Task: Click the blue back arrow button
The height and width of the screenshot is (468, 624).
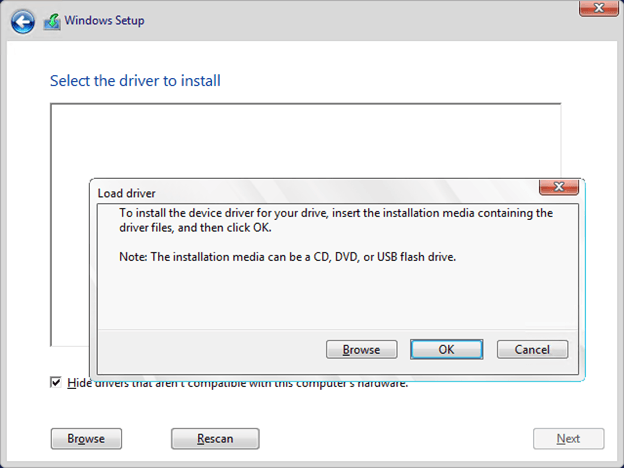Action: (23, 22)
